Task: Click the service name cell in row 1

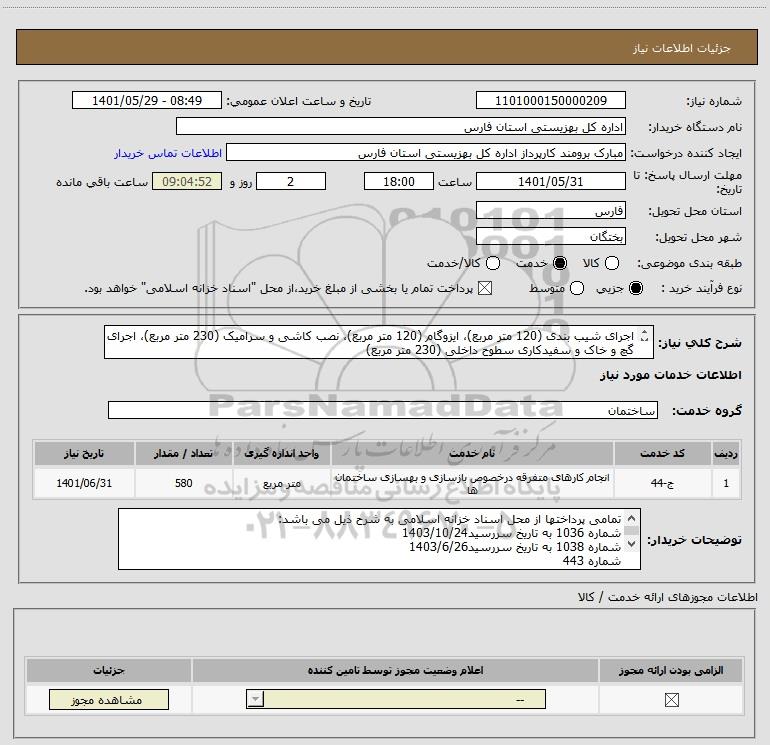Action: coord(472,483)
